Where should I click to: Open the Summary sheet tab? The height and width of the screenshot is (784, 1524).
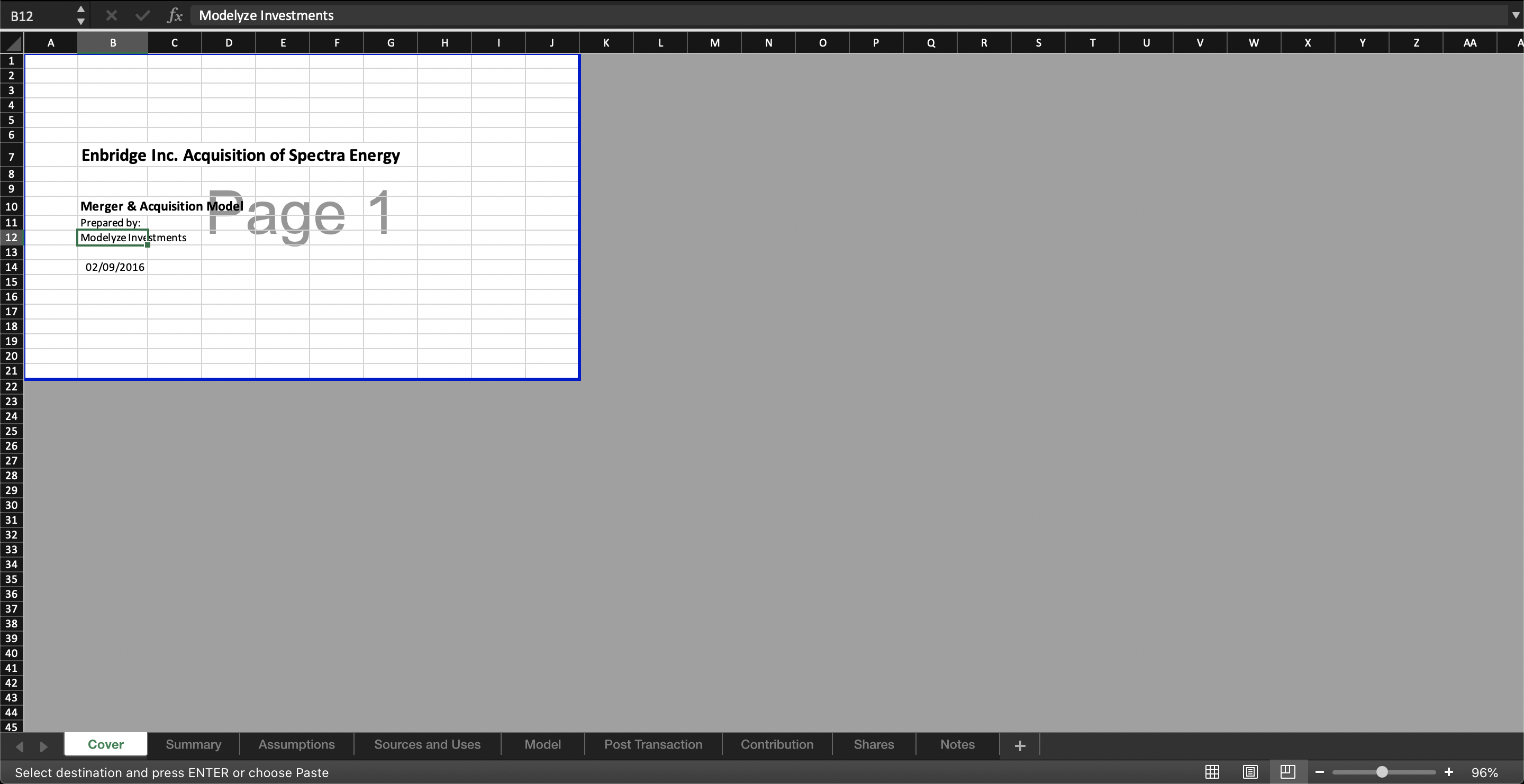click(x=194, y=744)
